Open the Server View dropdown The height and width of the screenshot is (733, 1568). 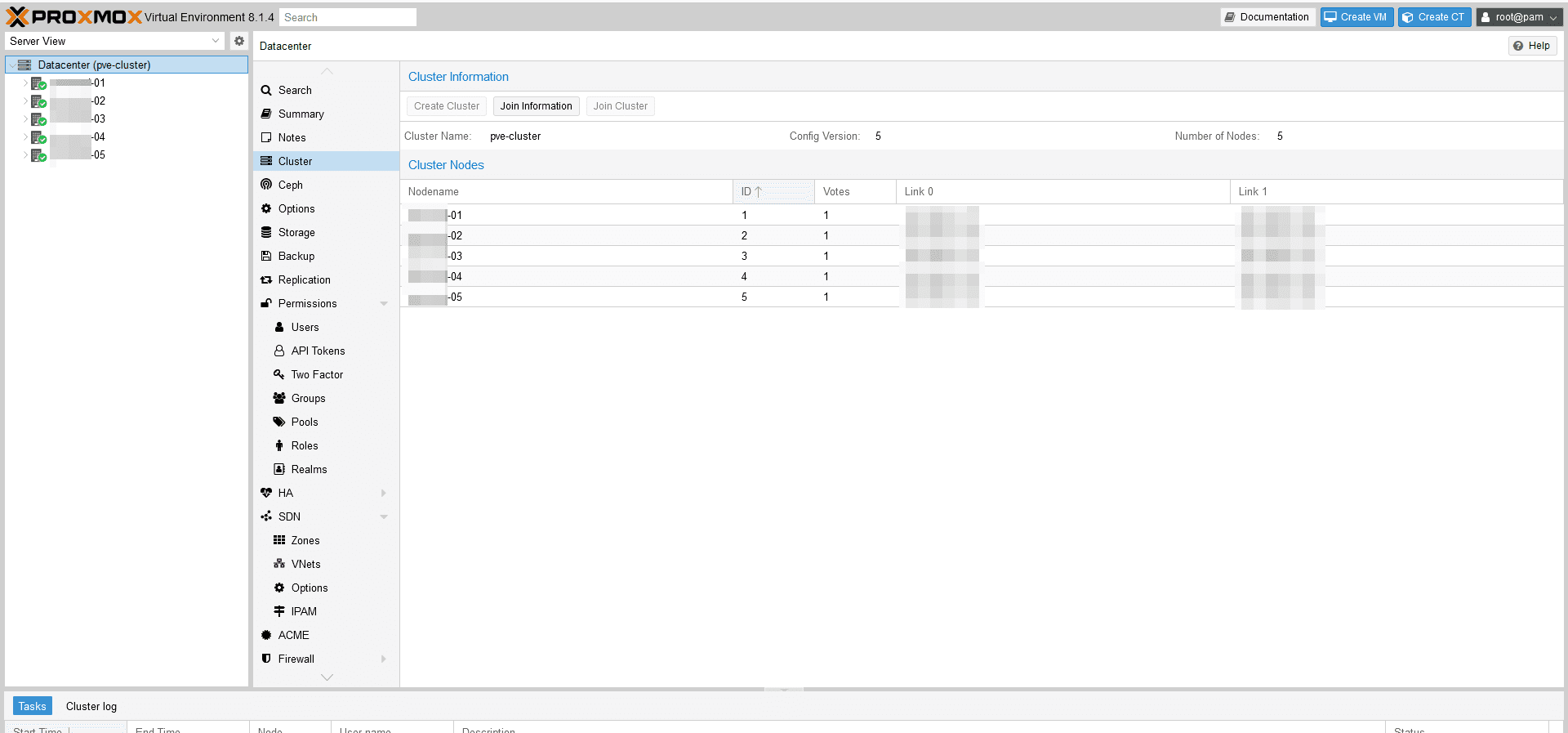pos(216,41)
